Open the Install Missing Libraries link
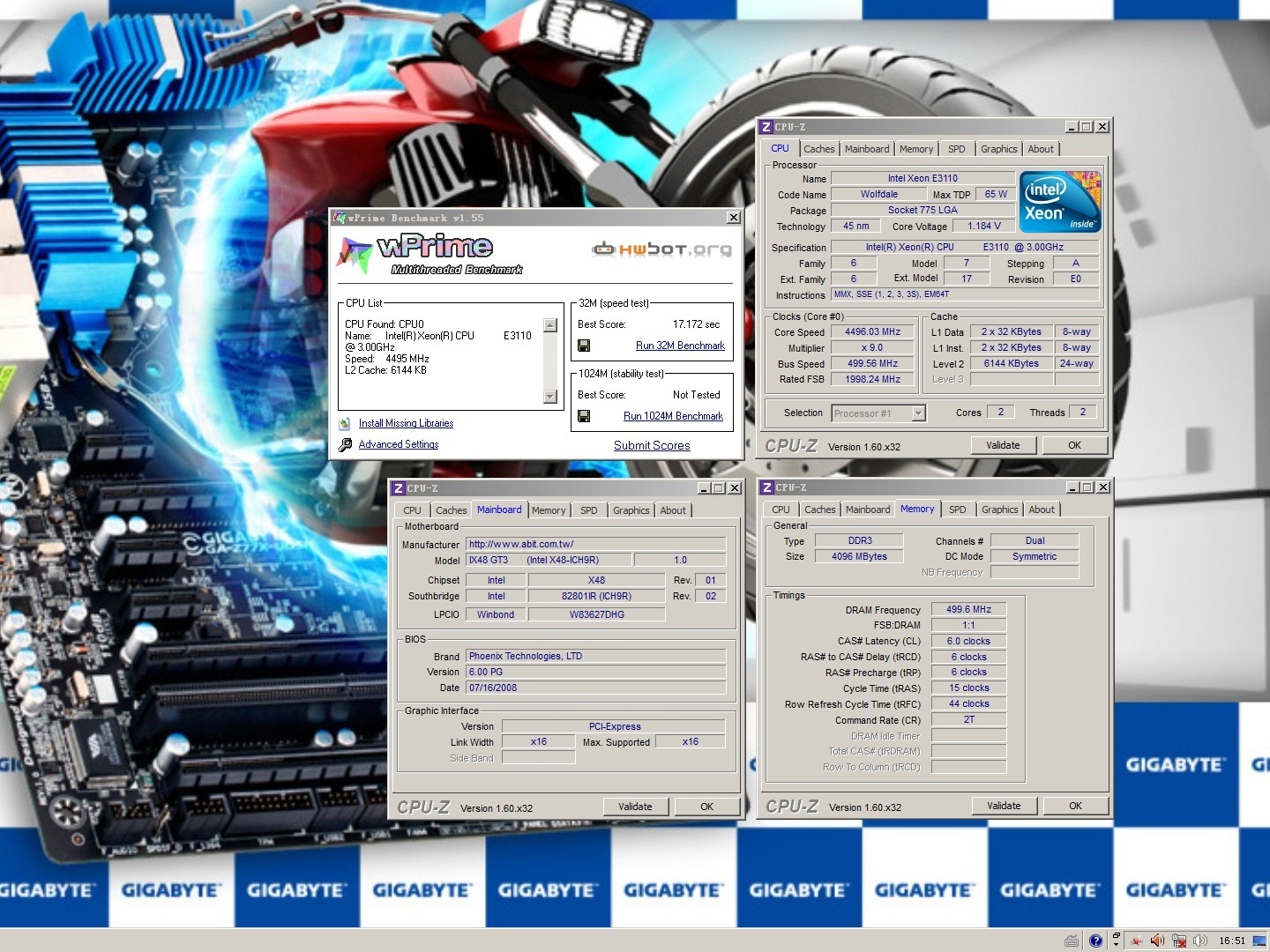1270x952 pixels. point(406,423)
